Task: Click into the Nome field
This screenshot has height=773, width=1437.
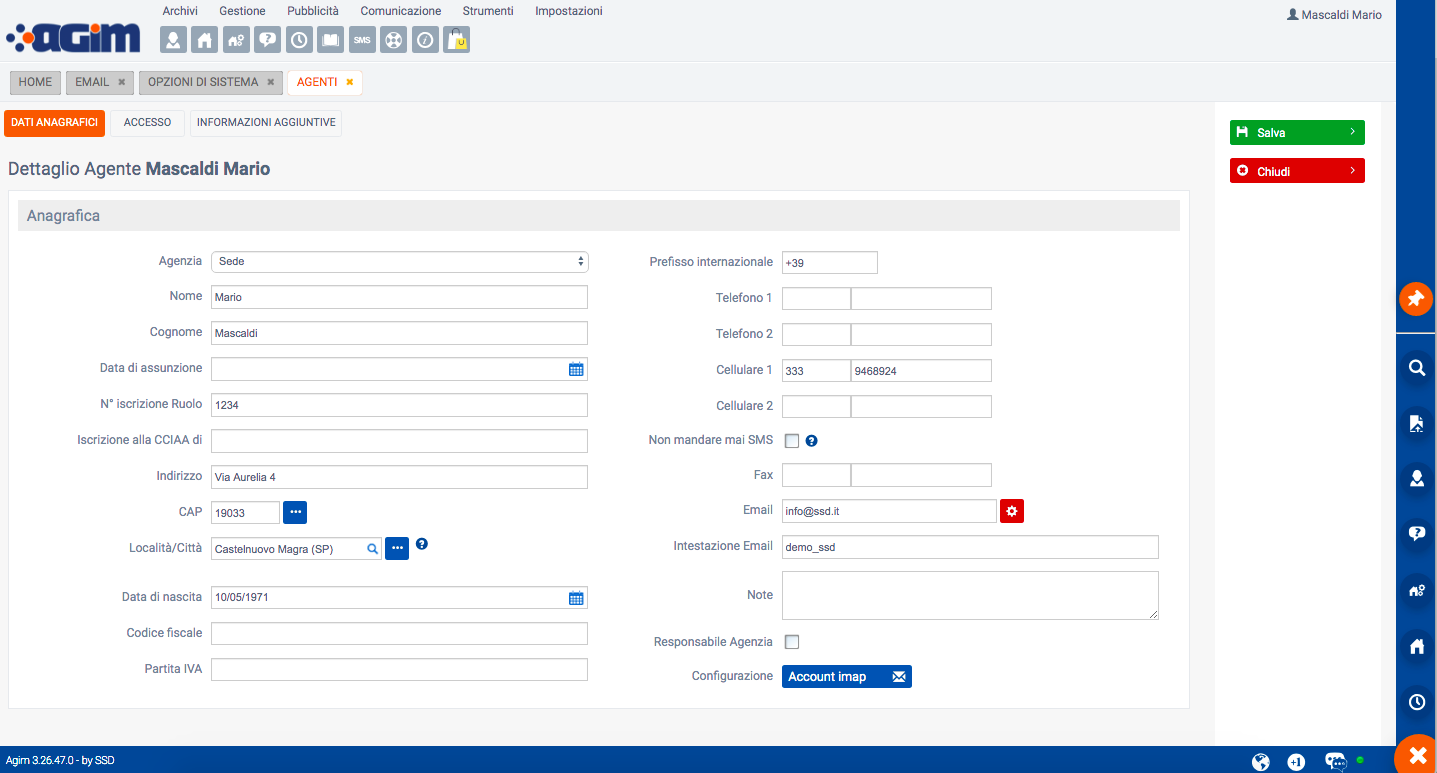Action: pyautogui.click(x=399, y=297)
